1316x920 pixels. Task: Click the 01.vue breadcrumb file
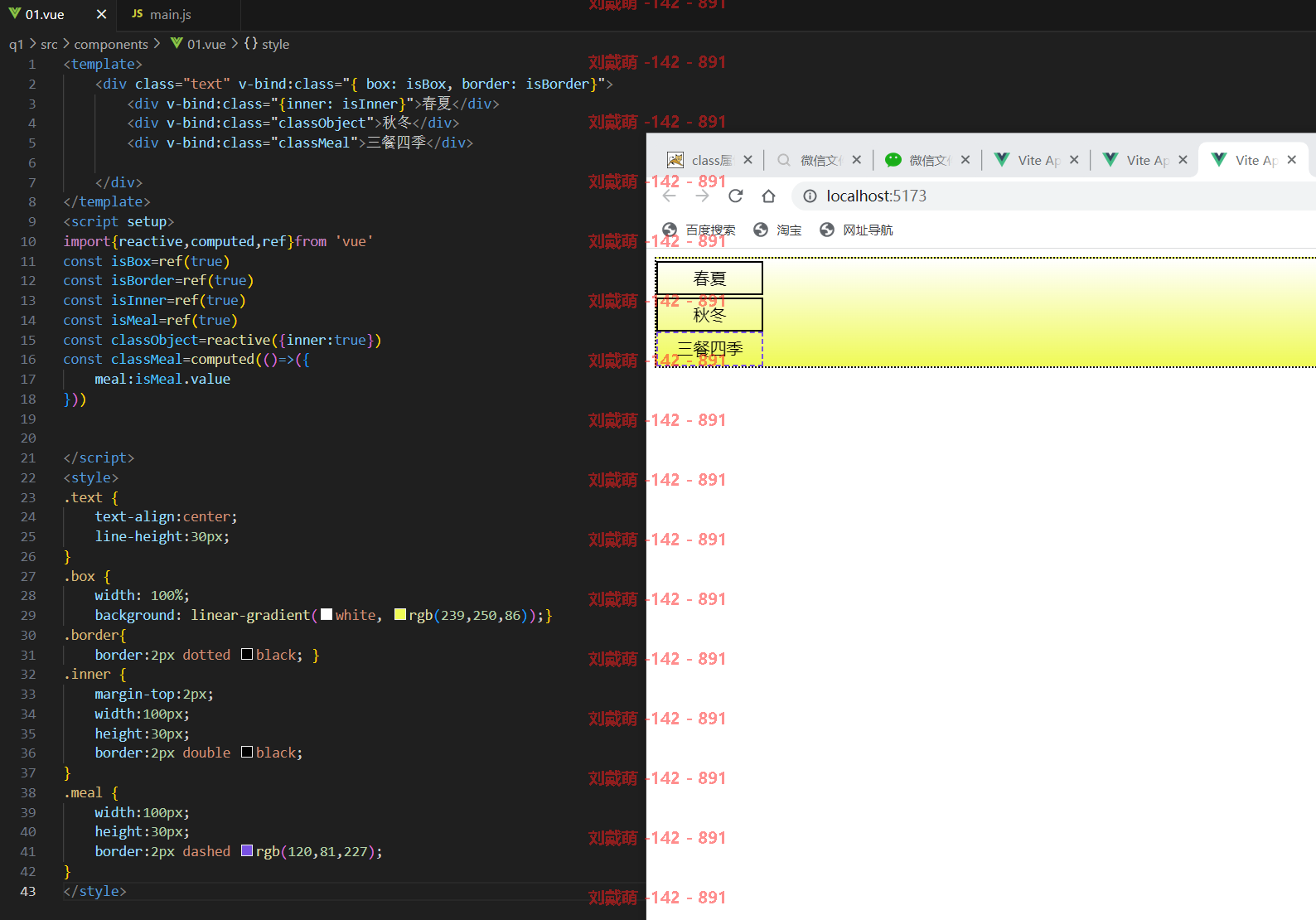(198, 44)
